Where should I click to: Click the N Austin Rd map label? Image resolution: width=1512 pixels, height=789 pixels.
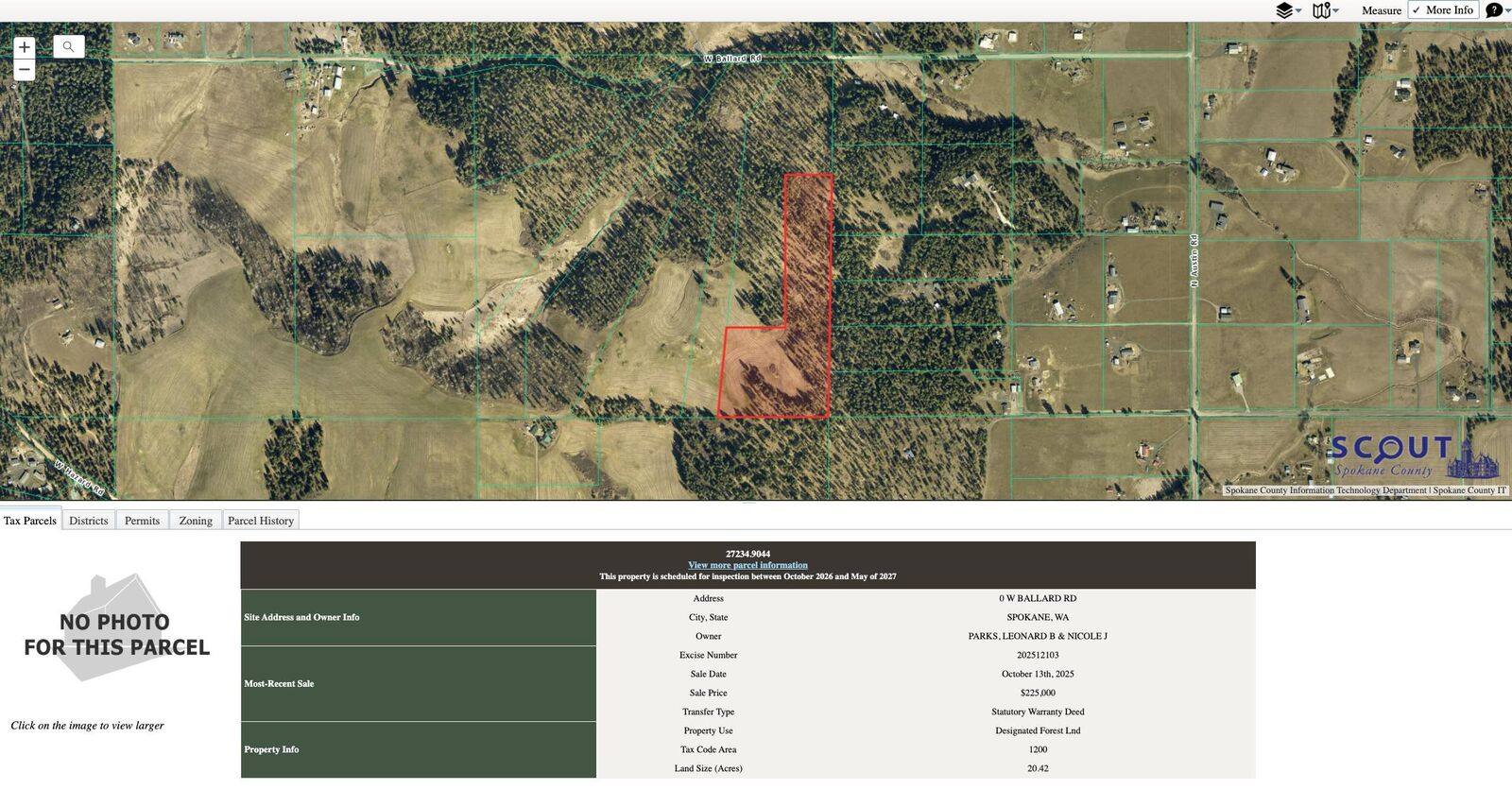tap(1194, 260)
